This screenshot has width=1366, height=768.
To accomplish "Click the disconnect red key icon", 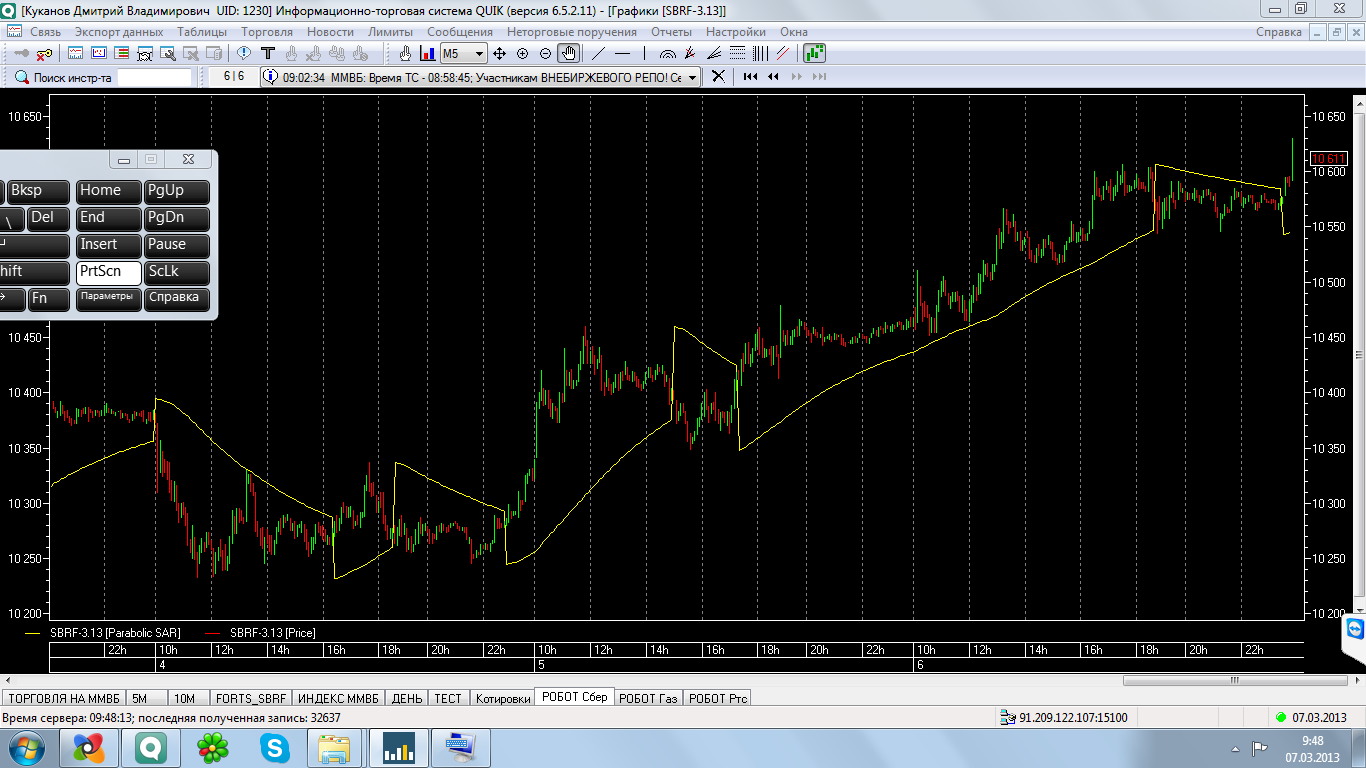I will point(44,53).
